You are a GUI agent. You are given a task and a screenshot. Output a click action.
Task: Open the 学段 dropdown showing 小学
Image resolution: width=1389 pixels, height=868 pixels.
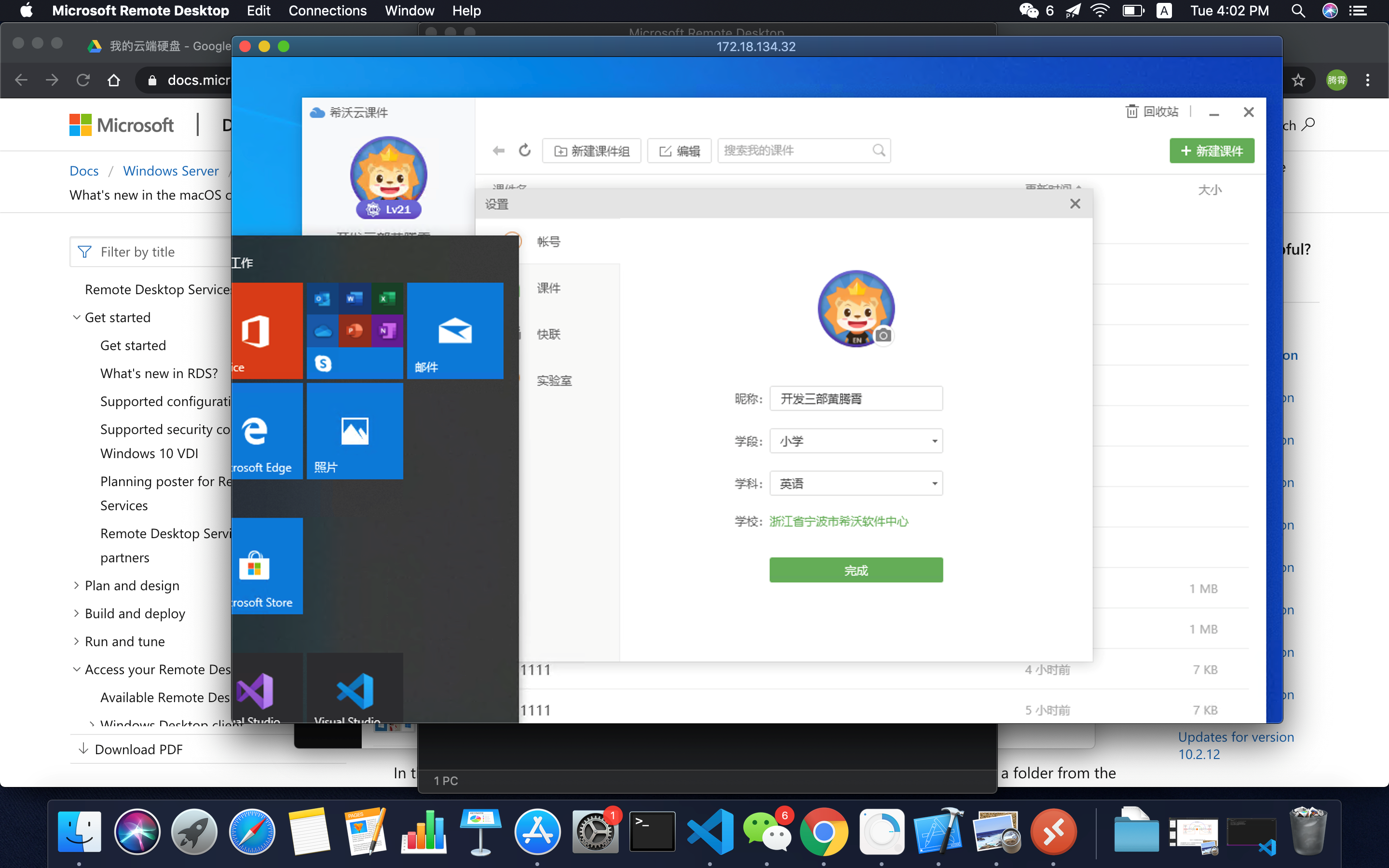tap(855, 441)
